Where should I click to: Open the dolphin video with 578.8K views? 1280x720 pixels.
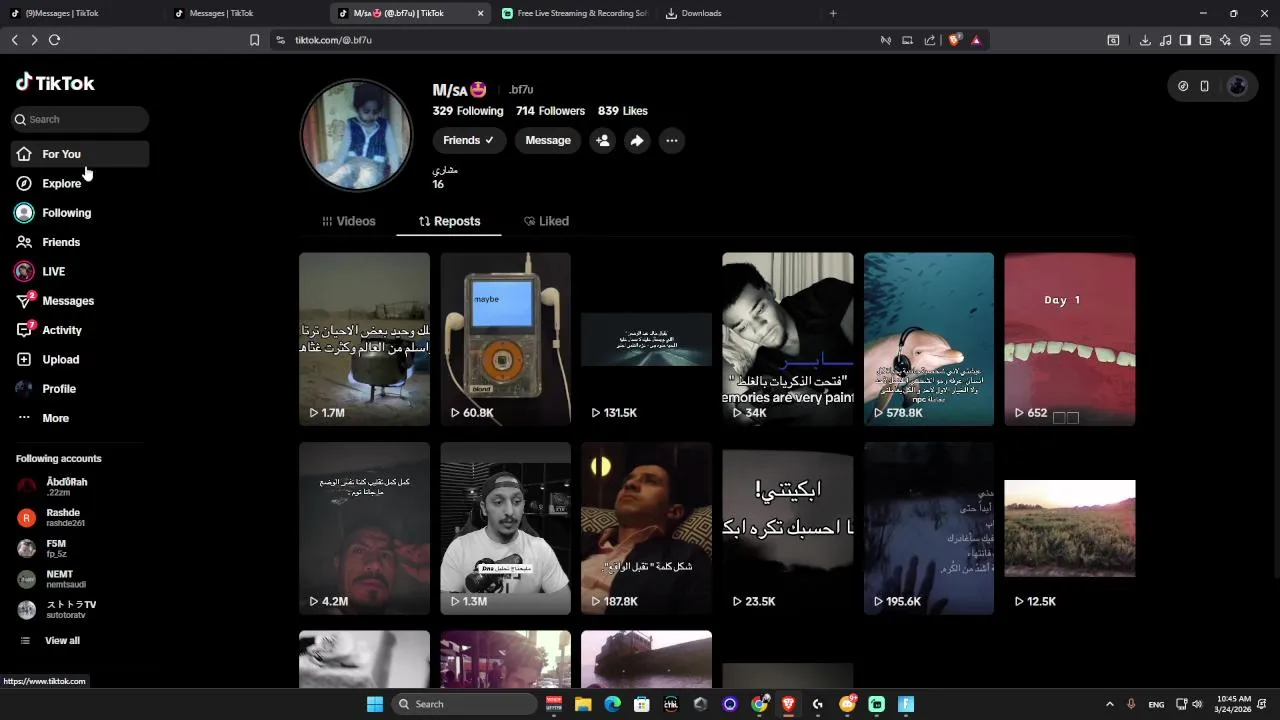click(928, 339)
